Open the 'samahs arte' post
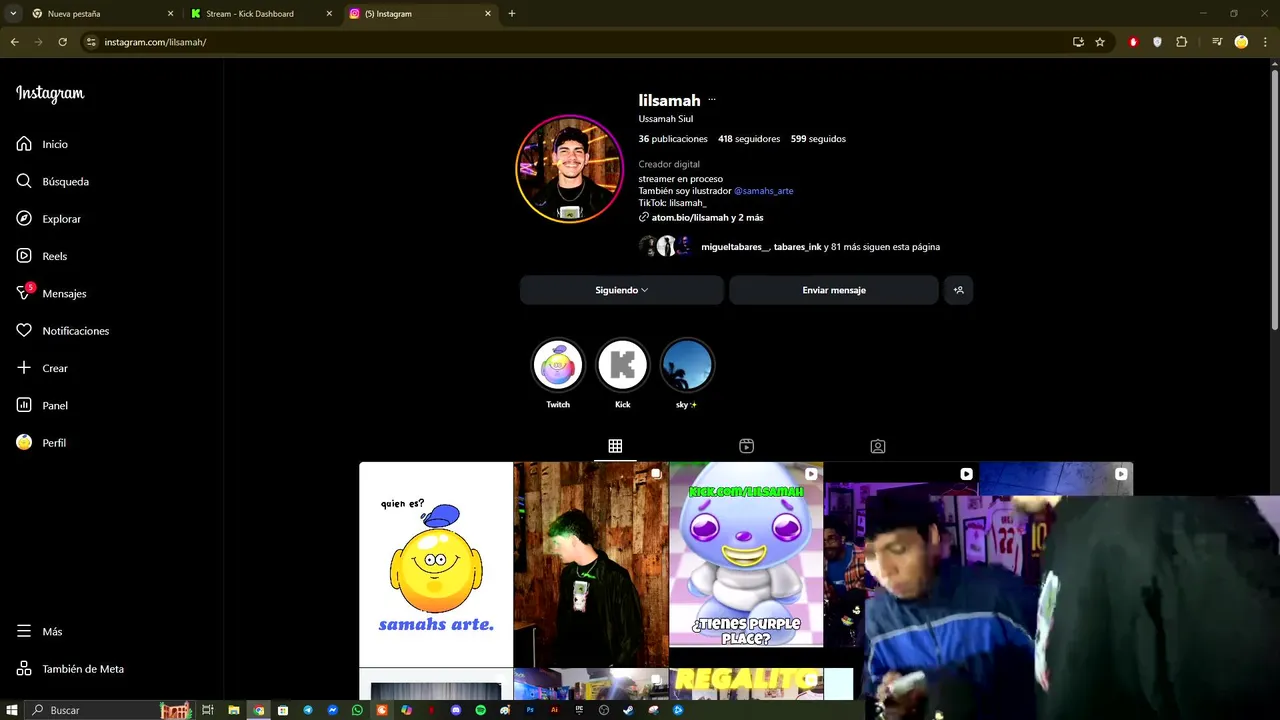 436,564
